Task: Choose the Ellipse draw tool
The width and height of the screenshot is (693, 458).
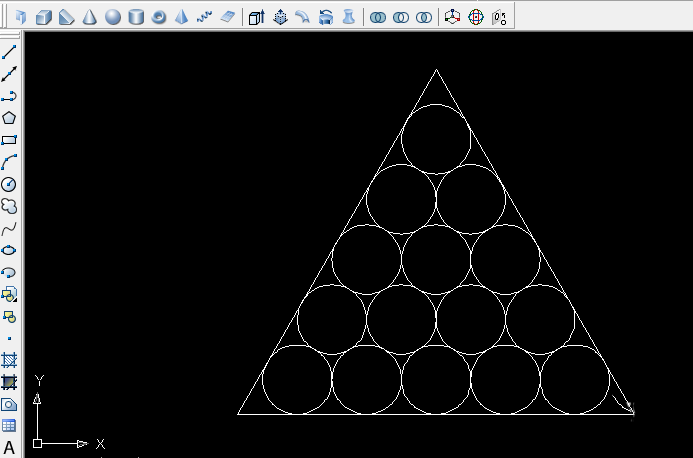Action: [x=9, y=250]
